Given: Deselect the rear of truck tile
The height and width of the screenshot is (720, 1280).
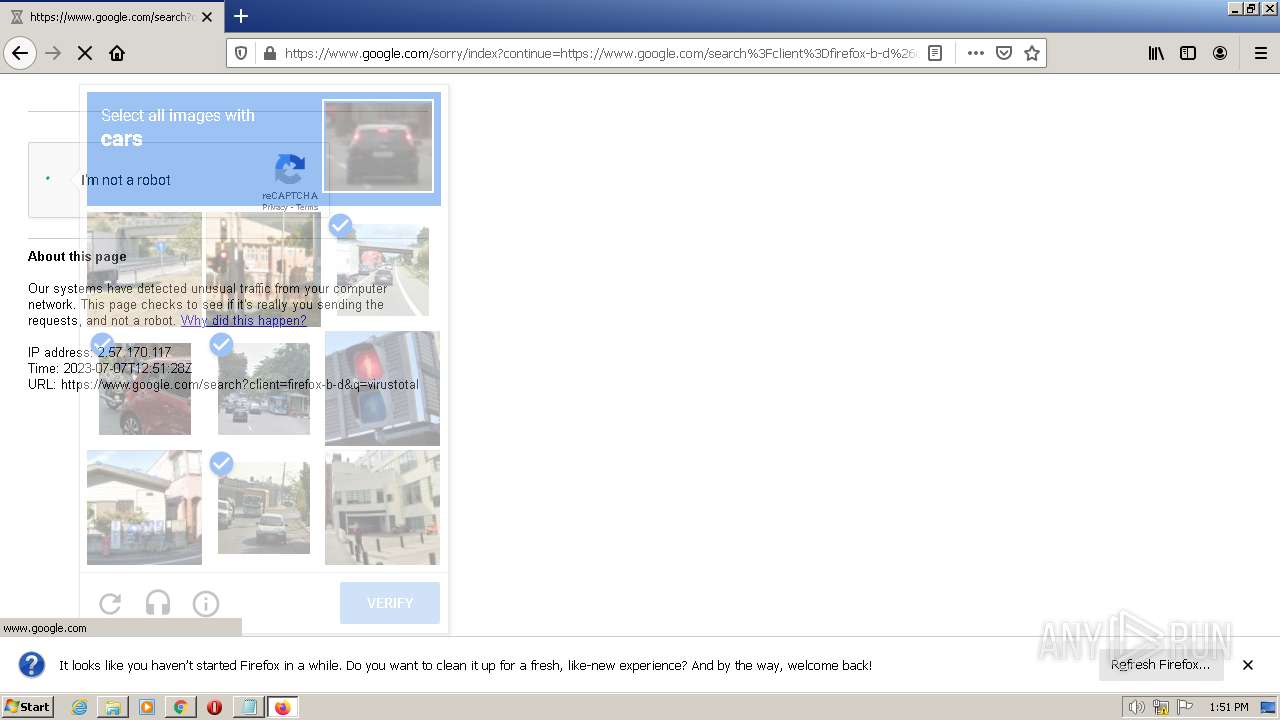Looking at the screenshot, I should (263, 507).
